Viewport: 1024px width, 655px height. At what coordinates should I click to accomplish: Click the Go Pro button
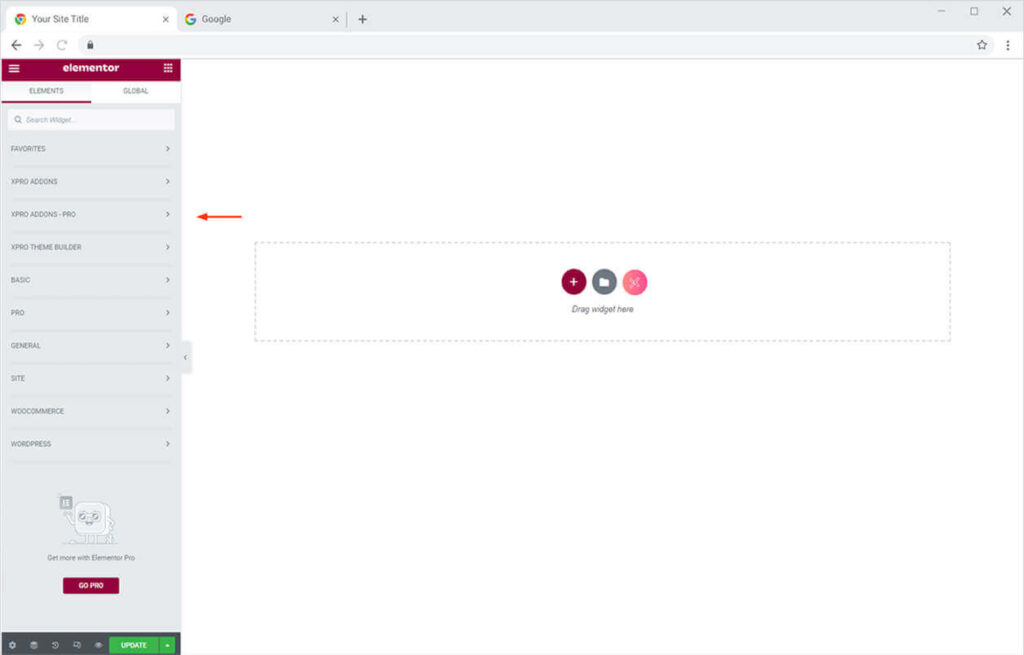tap(91, 585)
